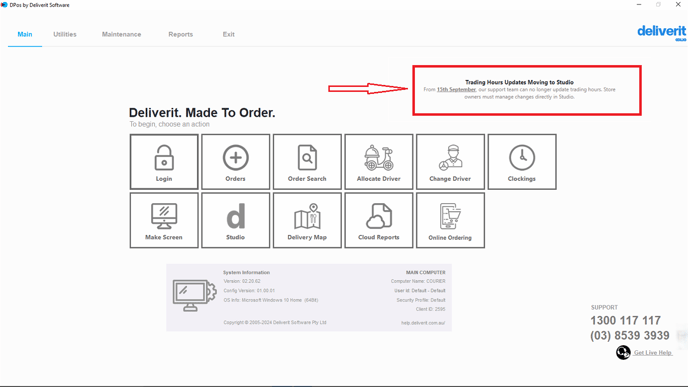688x387 pixels.
Task: Click the Get Live Help link
Action: coord(653,353)
